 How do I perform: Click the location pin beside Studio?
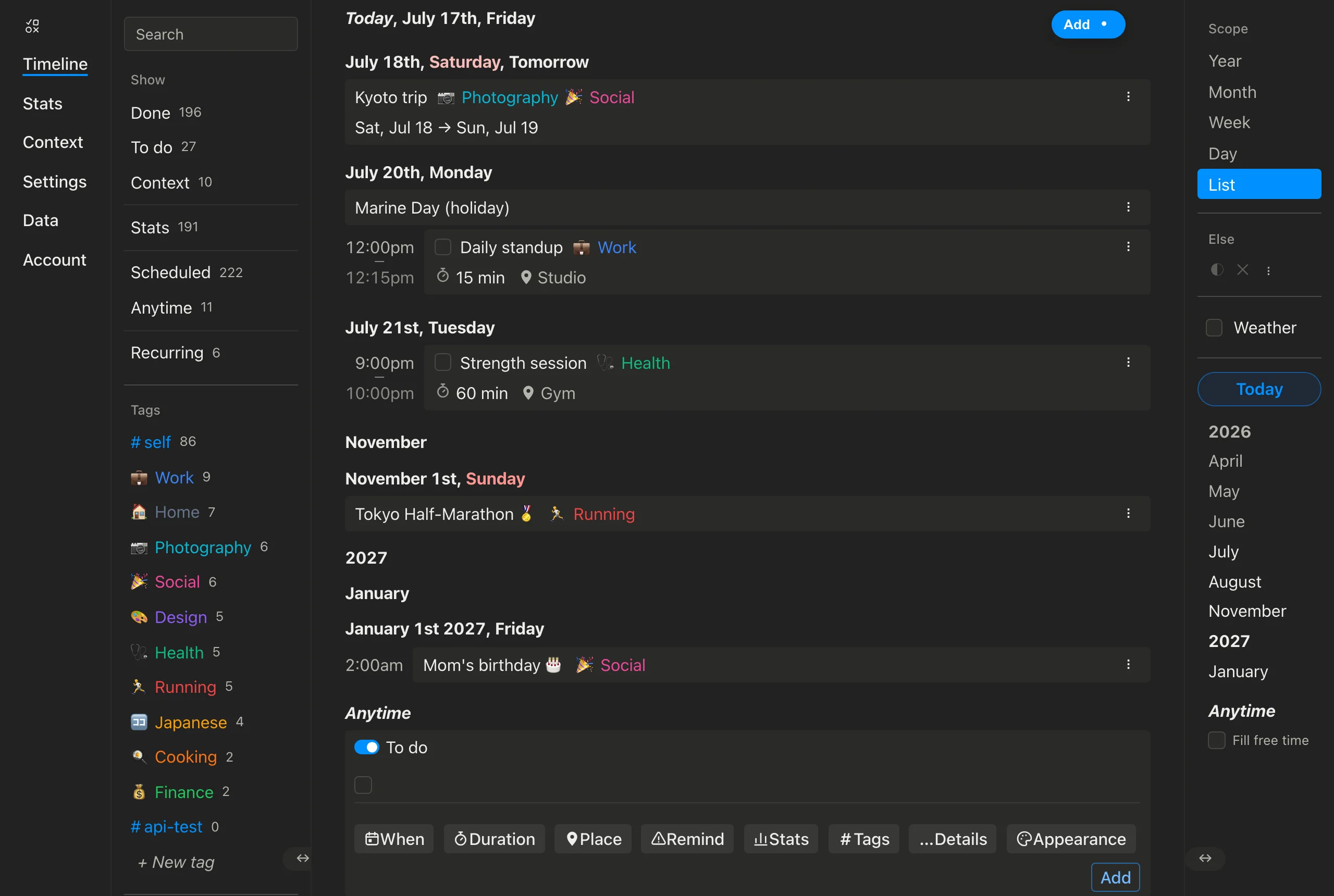click(x=526, y=277)
